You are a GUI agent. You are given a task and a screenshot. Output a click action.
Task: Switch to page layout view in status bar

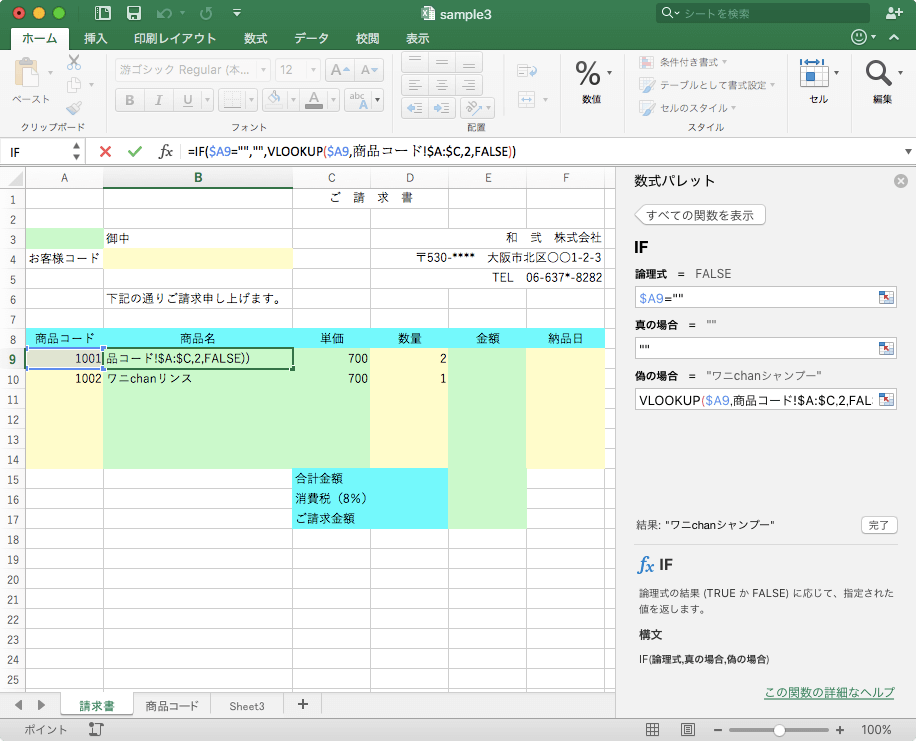coord(688,729)
